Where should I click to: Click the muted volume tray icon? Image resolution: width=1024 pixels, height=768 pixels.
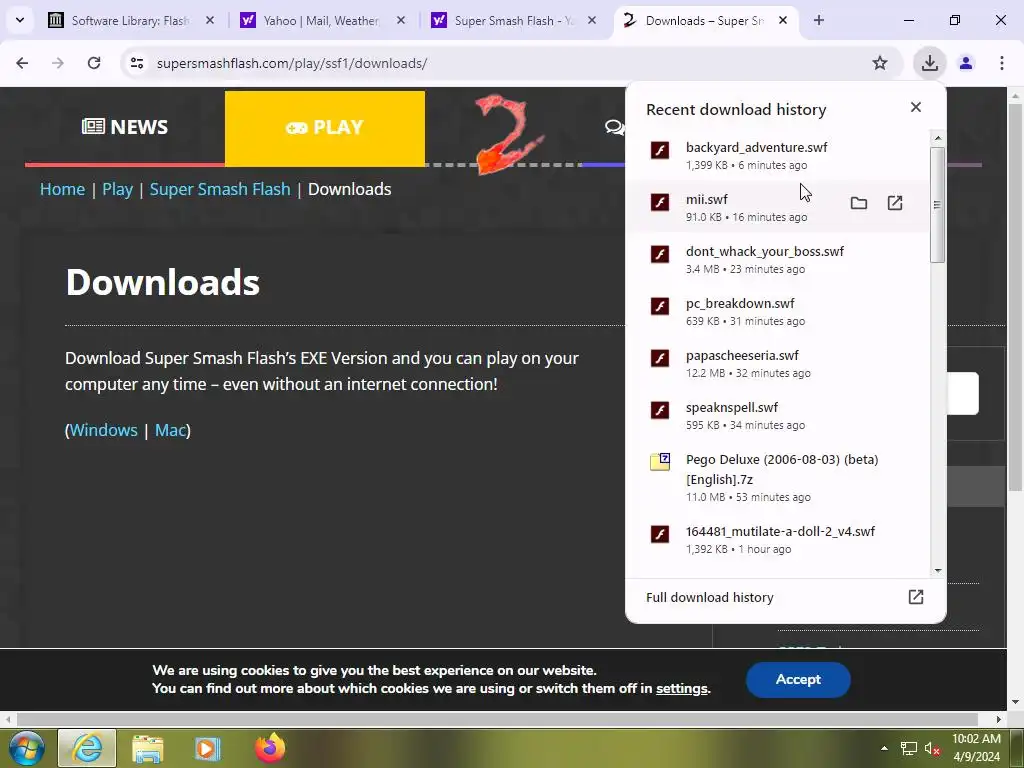pos(933,749)
